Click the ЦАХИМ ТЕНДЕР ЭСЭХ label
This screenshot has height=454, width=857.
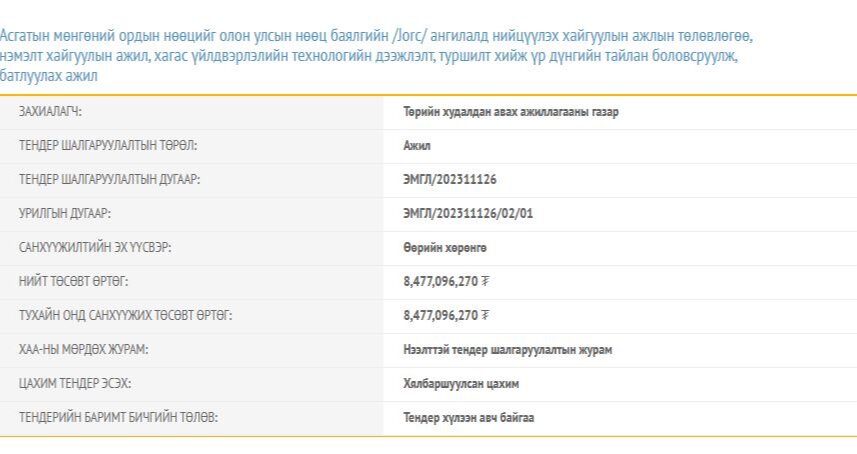pyautogui.click(x=75, y=384)
